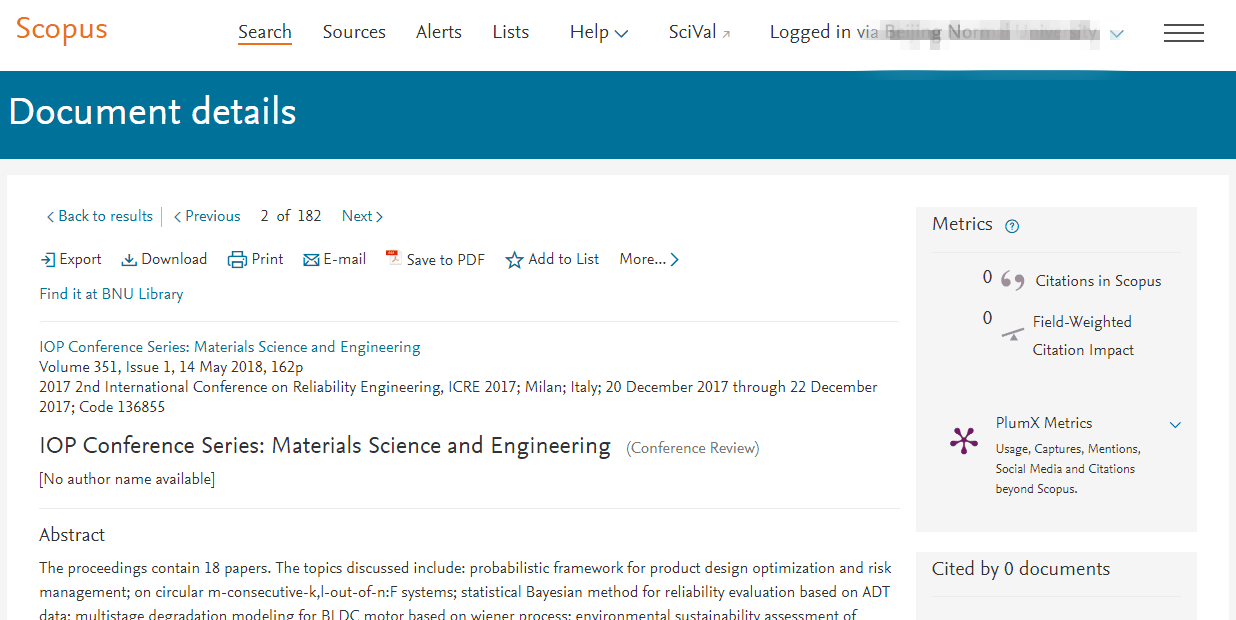Expand the PlumX Metrics chevron
Screen dimensions: 1236x620
tap(1175, 425)
